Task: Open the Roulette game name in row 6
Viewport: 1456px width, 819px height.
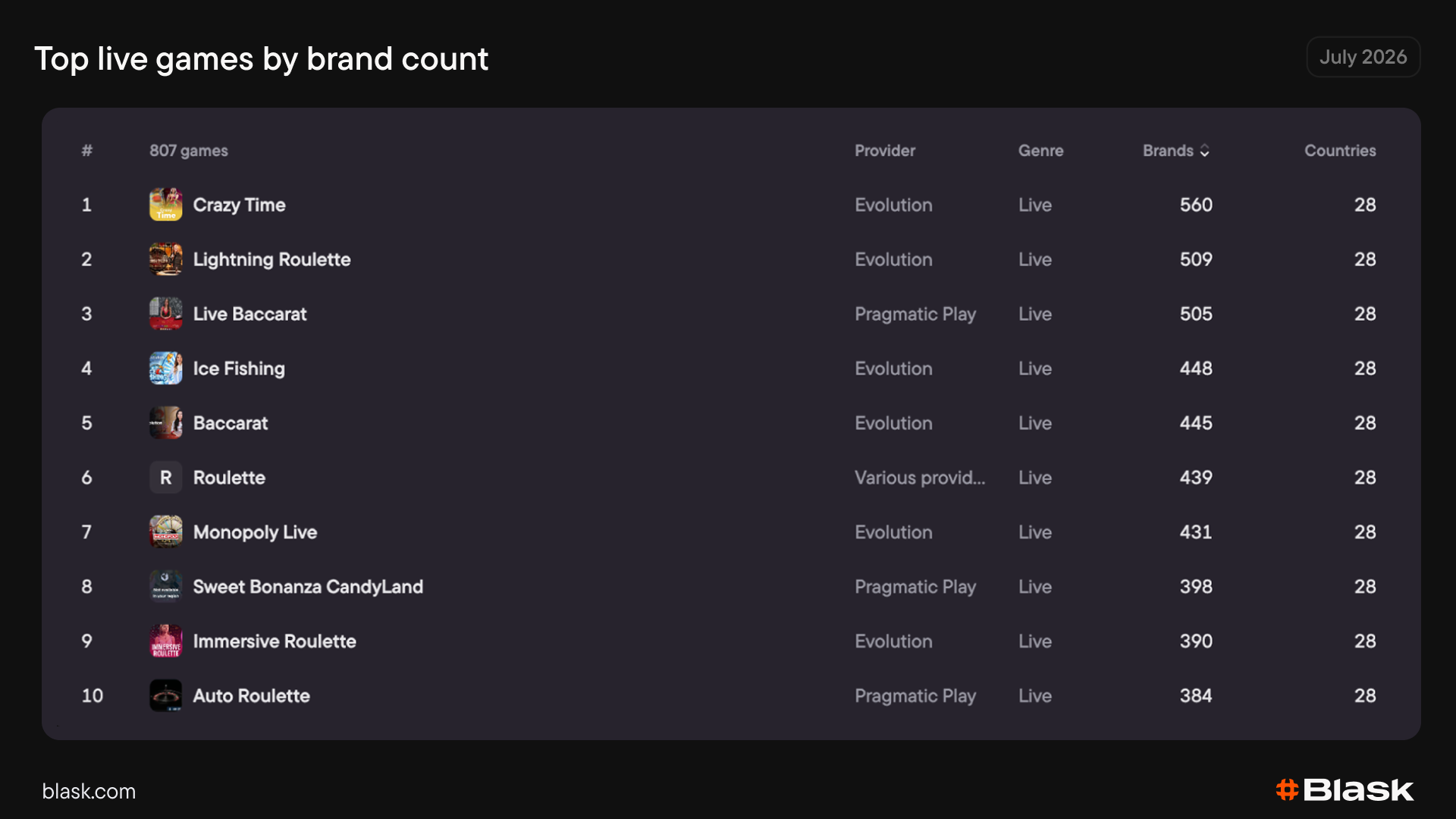Action: pyautogui.click(x=229, y=478)
